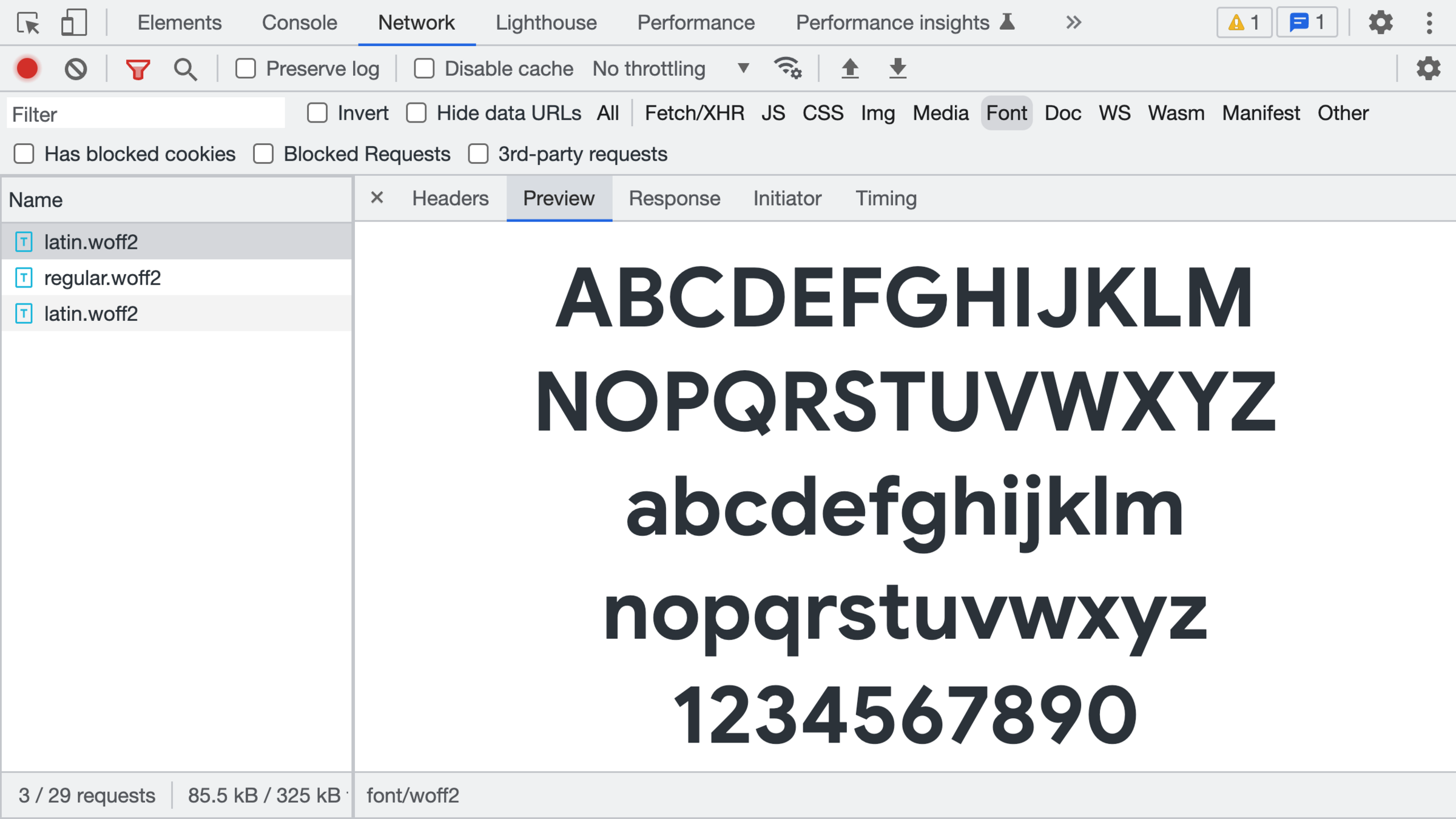Enable the Preserve log checkbox
Screen dimensions: 1456x819
(x=246, y=69)
